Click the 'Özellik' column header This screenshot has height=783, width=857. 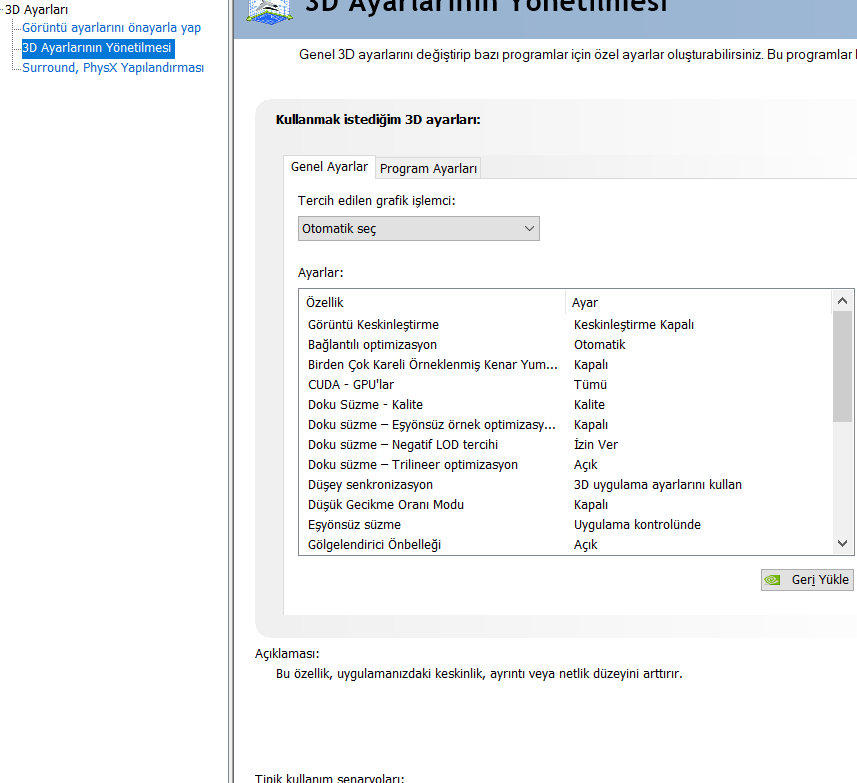(432, 303)
